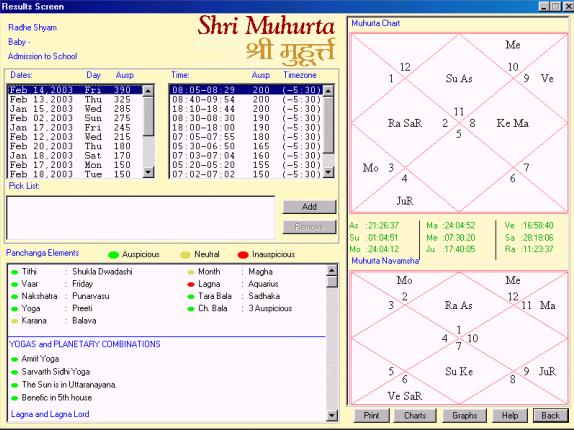Click the green Auspicious legend dot
This screenshot has height=430, width=574.
[113, 255]
